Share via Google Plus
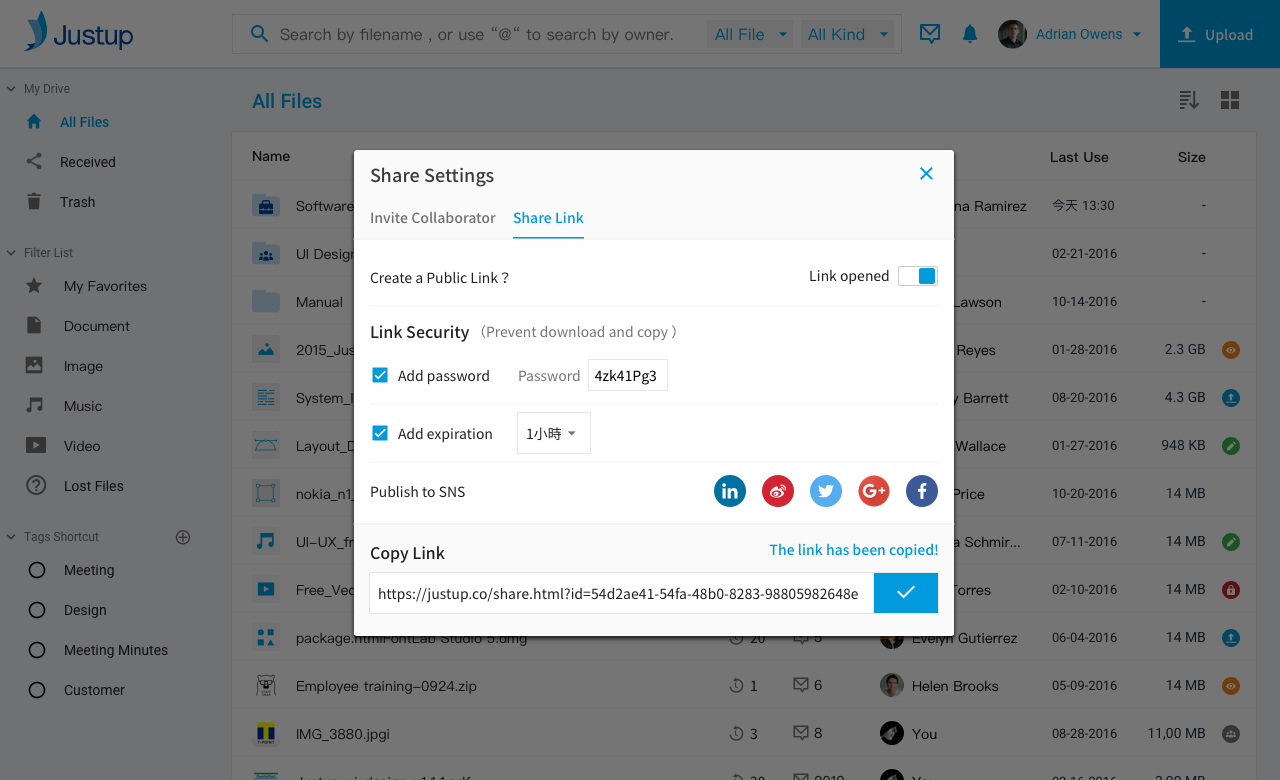The width and height of the screenshot is (1280, 780). tap(873, 491)
